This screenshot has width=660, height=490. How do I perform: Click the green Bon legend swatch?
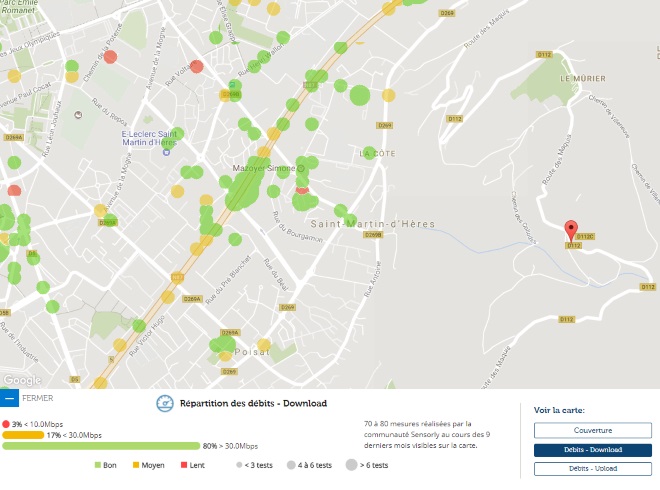[98, 465]
